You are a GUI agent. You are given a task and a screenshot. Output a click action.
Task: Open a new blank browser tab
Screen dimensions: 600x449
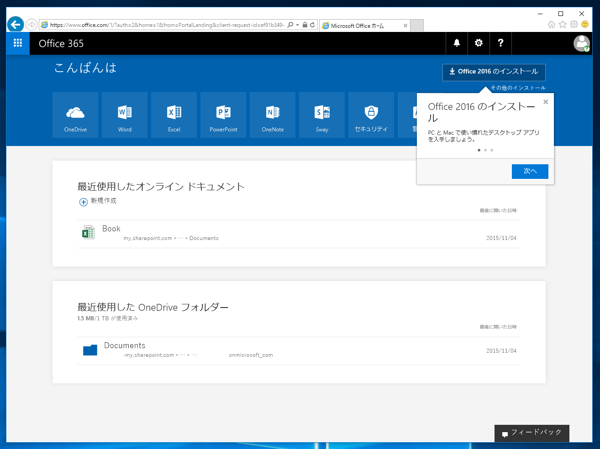417,26
